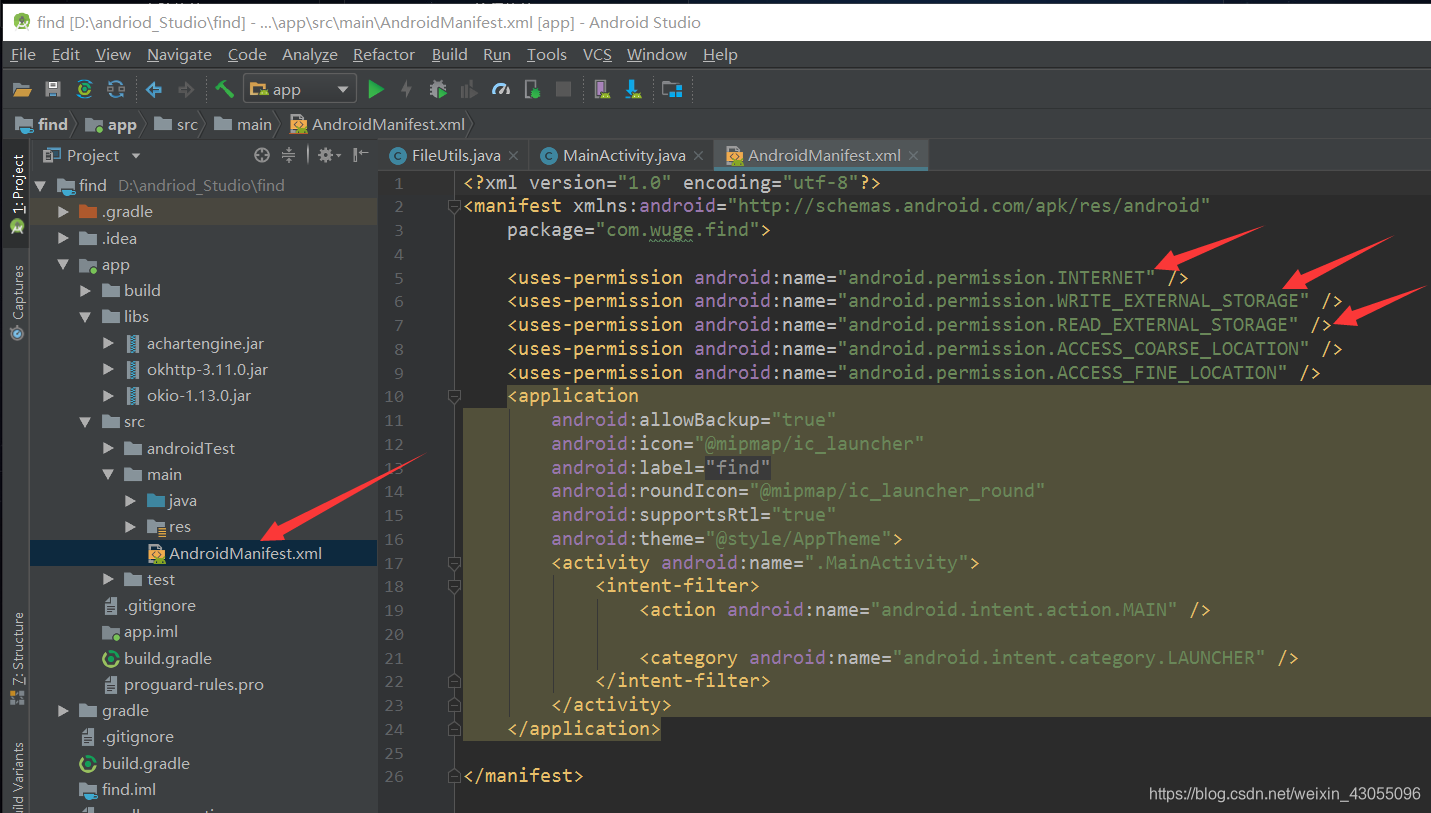Select okhttp-3.11.0.jar in the project tree

[207, 369]
